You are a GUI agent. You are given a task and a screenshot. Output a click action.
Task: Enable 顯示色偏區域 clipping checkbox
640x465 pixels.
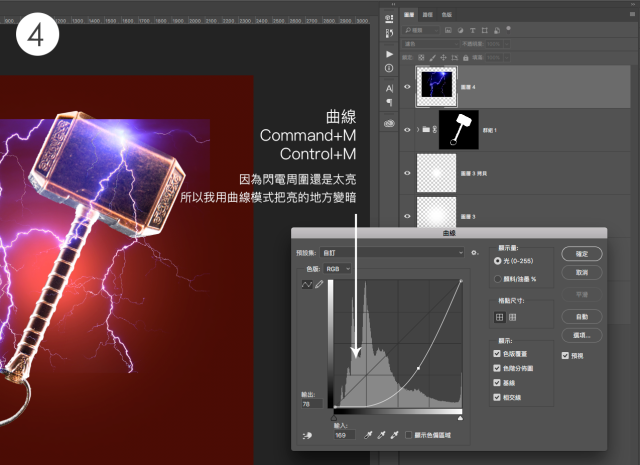[410, 435]
